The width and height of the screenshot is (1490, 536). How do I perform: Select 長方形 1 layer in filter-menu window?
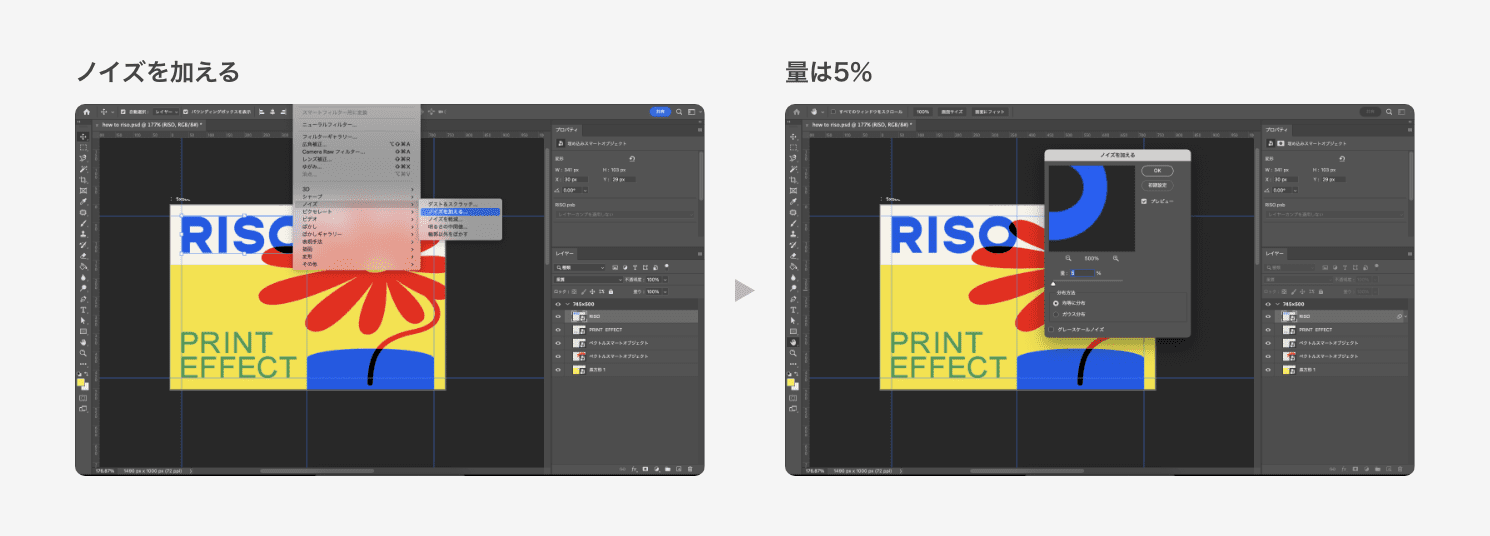coord(624,370)
